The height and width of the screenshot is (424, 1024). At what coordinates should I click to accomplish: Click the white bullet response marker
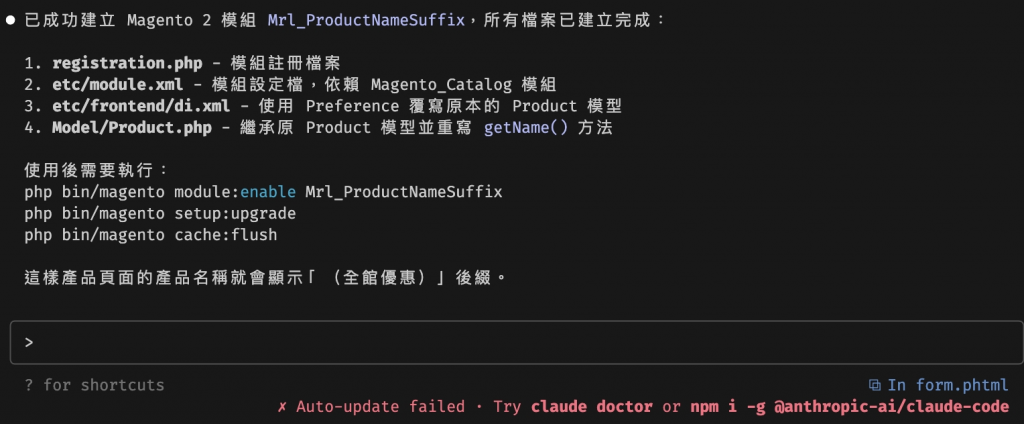[x=10, y=20]
